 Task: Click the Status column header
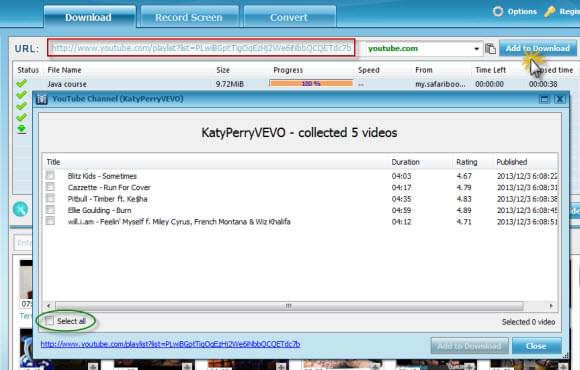click(x=28, y=70)
